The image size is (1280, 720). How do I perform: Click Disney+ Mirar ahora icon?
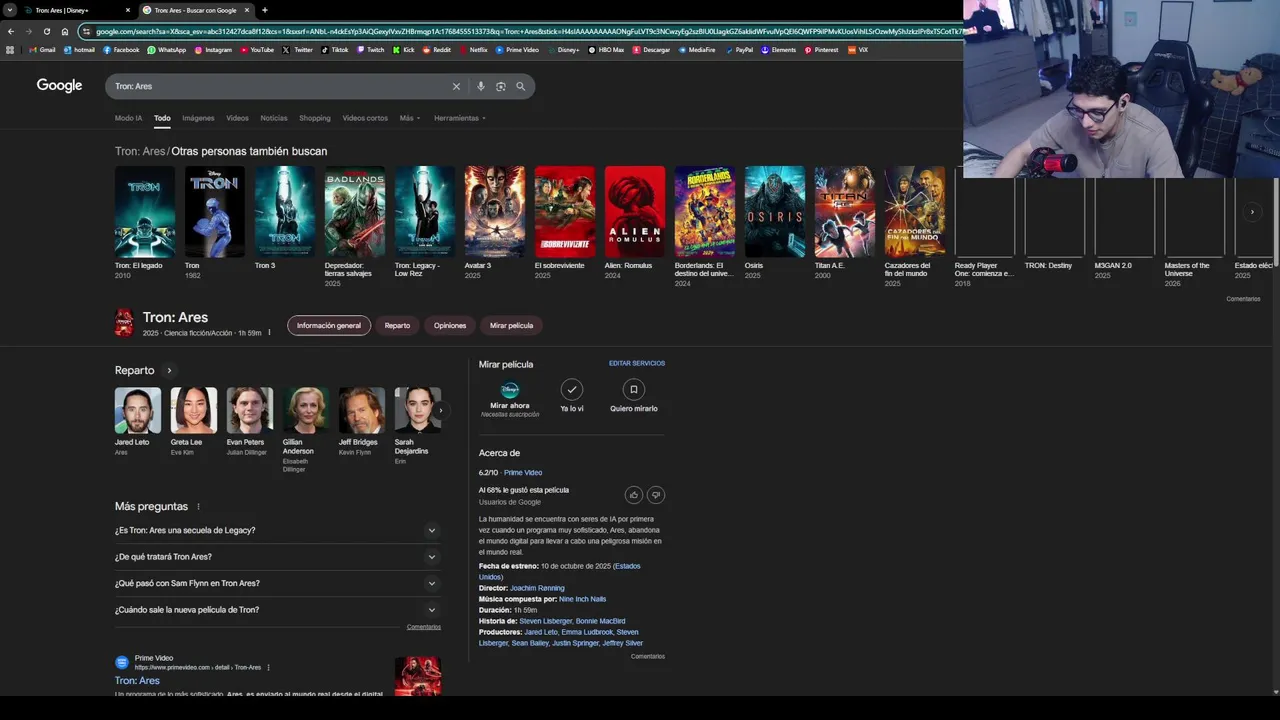coord(510,389)
